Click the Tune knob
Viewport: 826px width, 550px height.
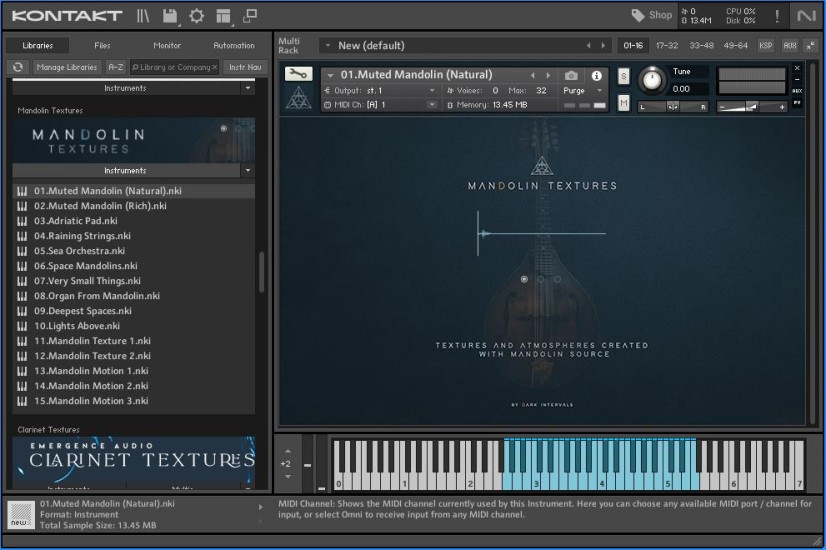pyautogui.click(x=652, y=80)
